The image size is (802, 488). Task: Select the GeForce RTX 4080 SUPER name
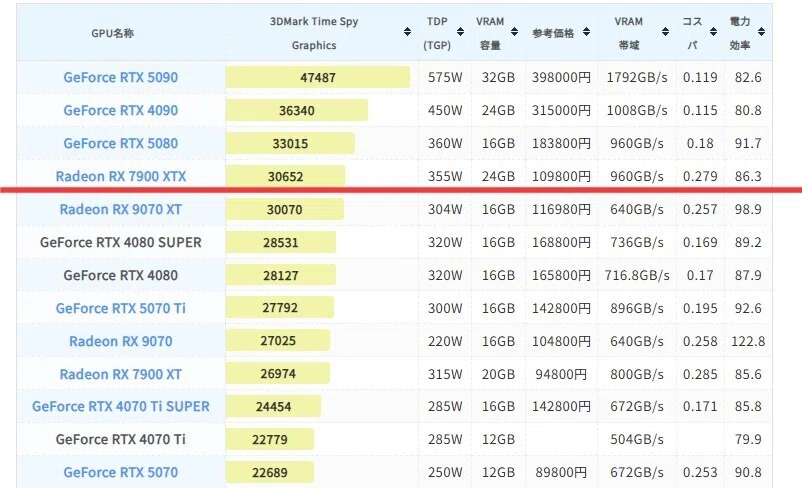(121, 242)
